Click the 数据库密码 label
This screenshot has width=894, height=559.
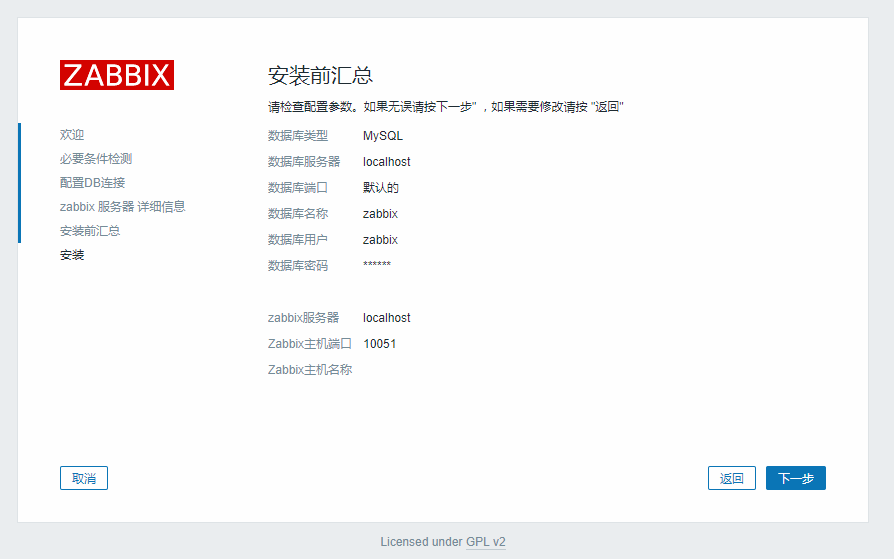click(x=298, y=266)
